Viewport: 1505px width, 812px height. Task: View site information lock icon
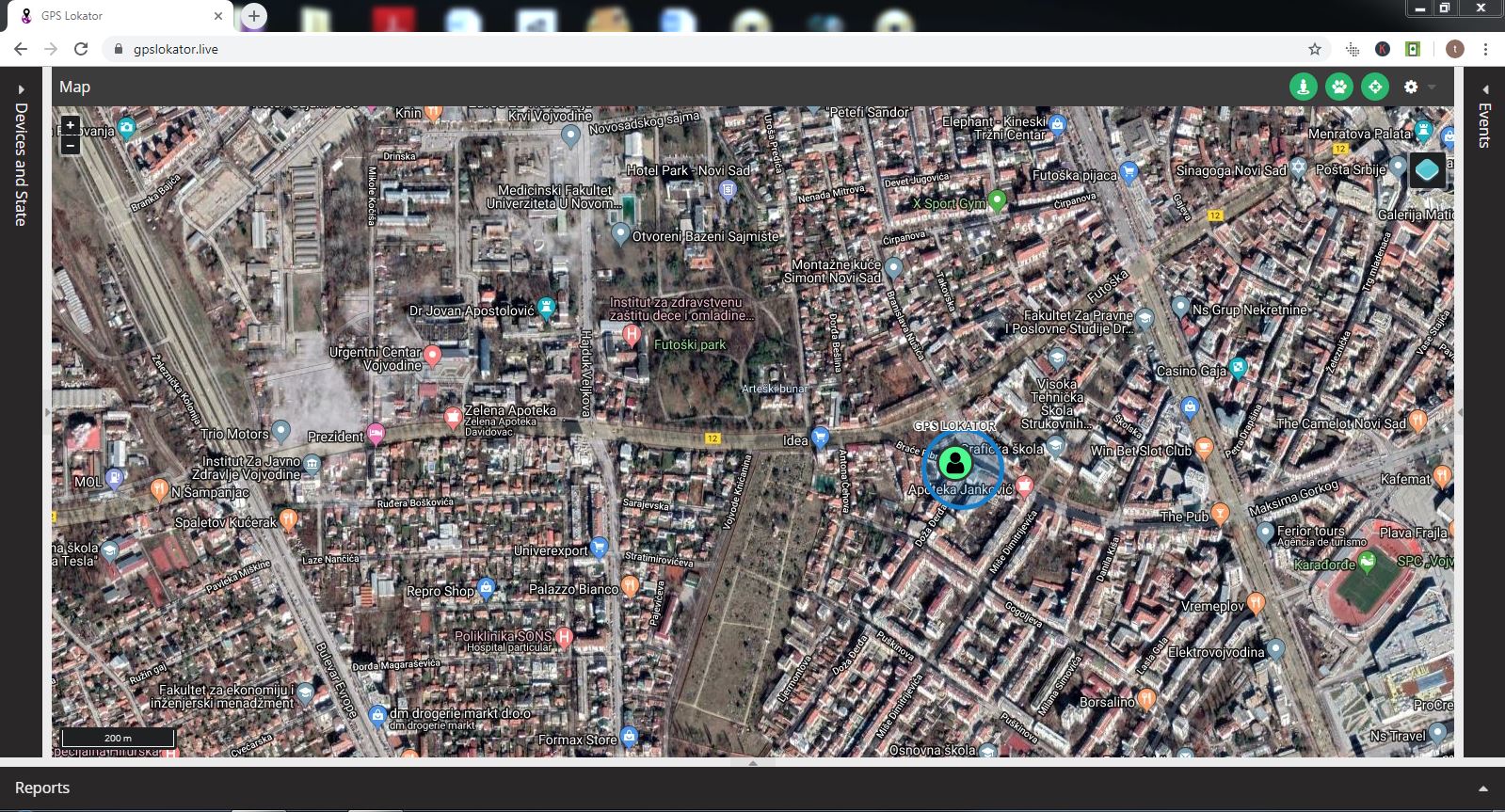click(118, 49)
